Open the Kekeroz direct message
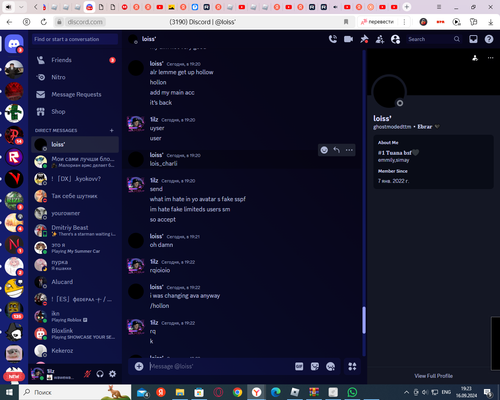 [x=75, y=351]
